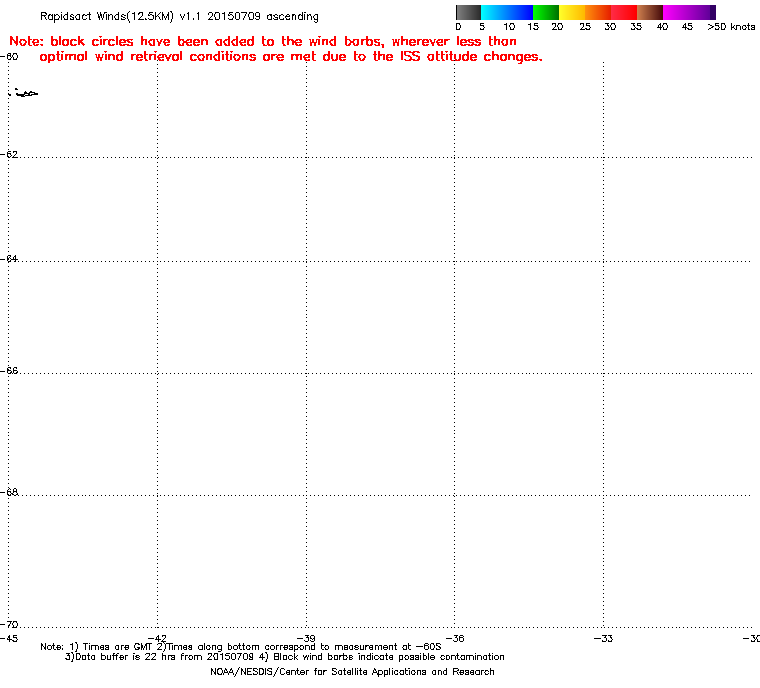Click the red 30-35 knots color segment

[624, 12]
